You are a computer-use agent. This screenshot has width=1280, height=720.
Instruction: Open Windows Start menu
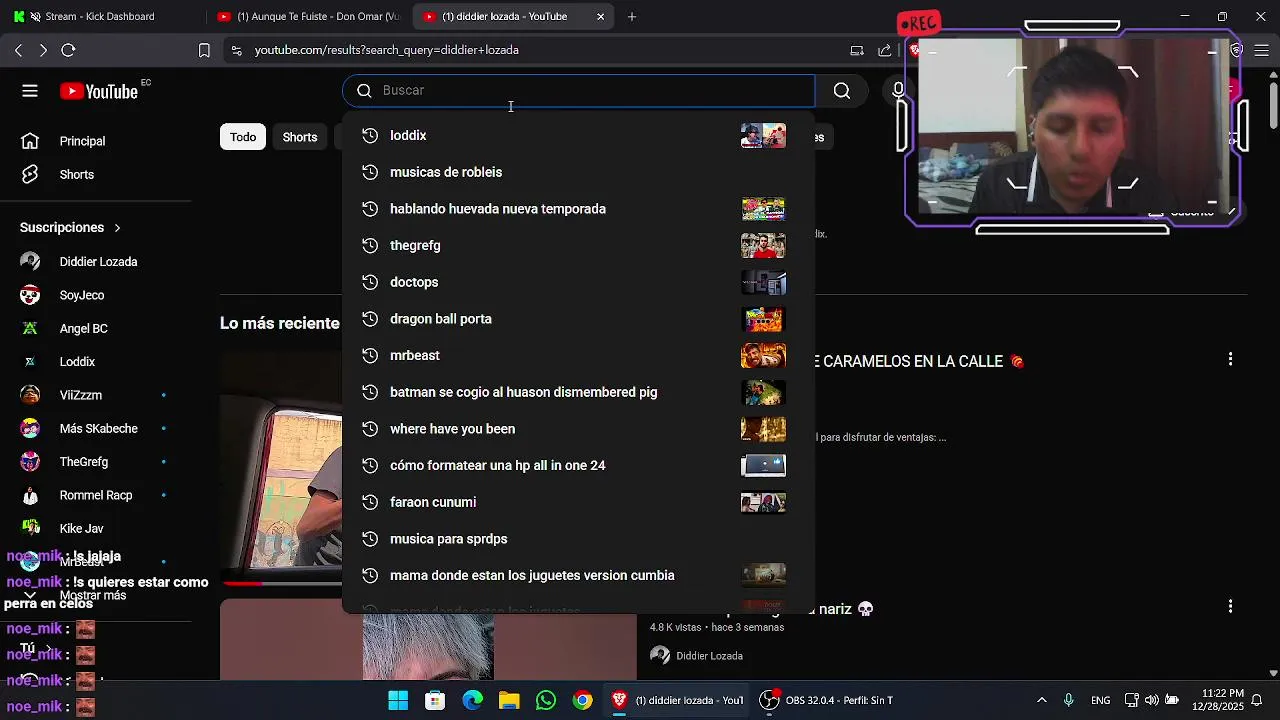click(x=398, y=700)
